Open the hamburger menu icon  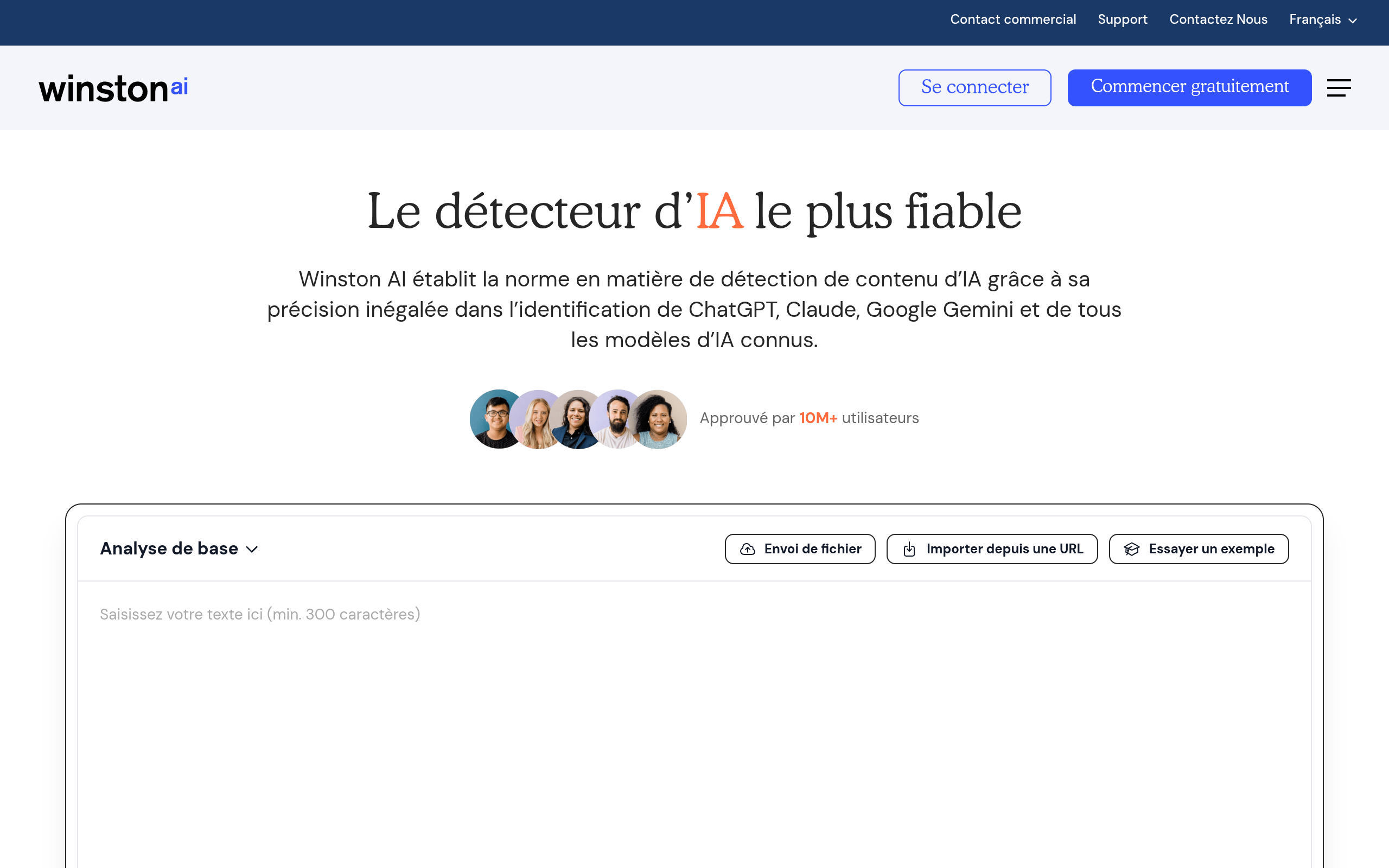pyautogui.click(x=1339, y=88)
